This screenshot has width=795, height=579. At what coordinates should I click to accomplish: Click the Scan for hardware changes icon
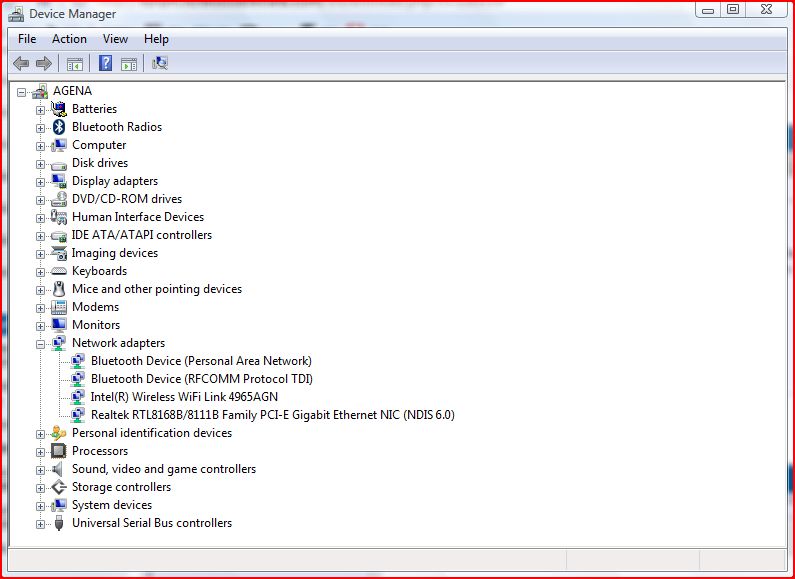click(x=160, y=63)
